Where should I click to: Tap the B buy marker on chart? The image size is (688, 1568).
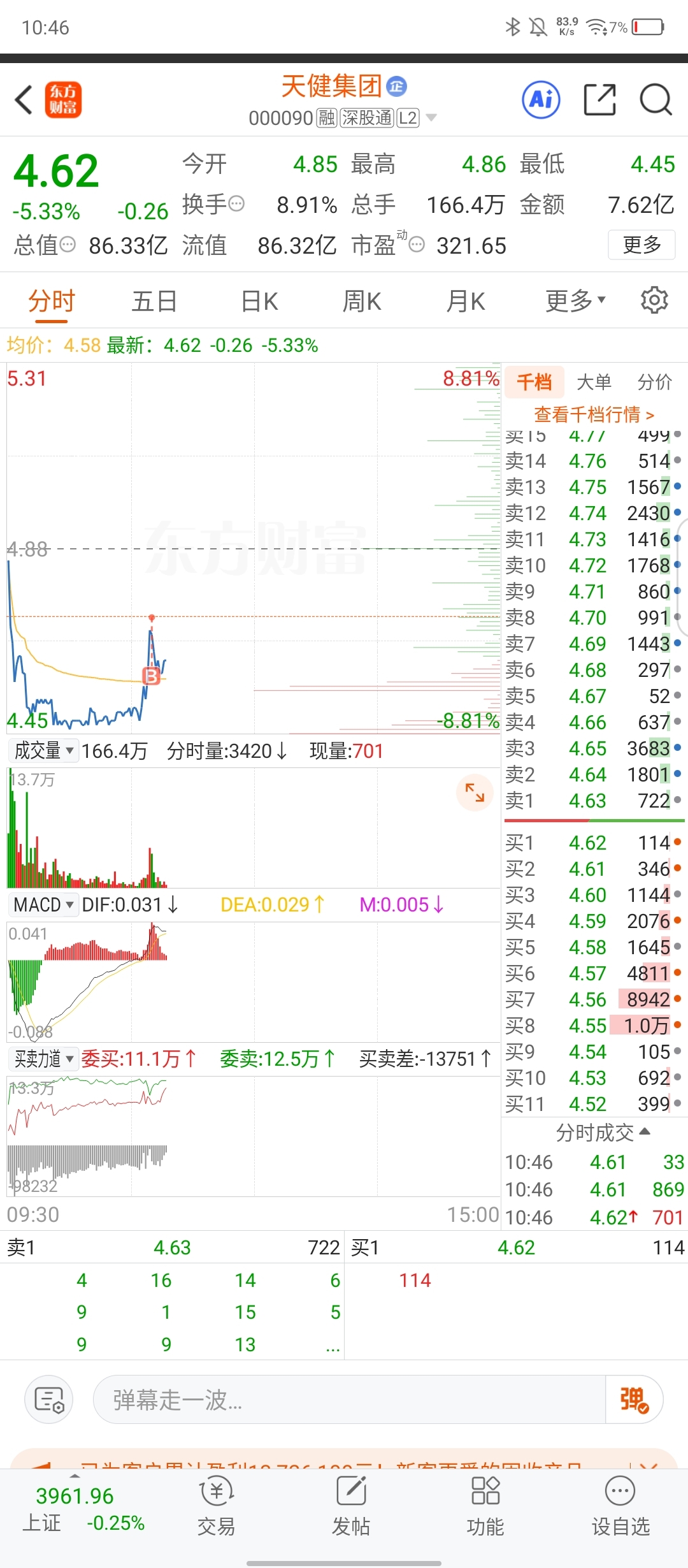[151, 676]
